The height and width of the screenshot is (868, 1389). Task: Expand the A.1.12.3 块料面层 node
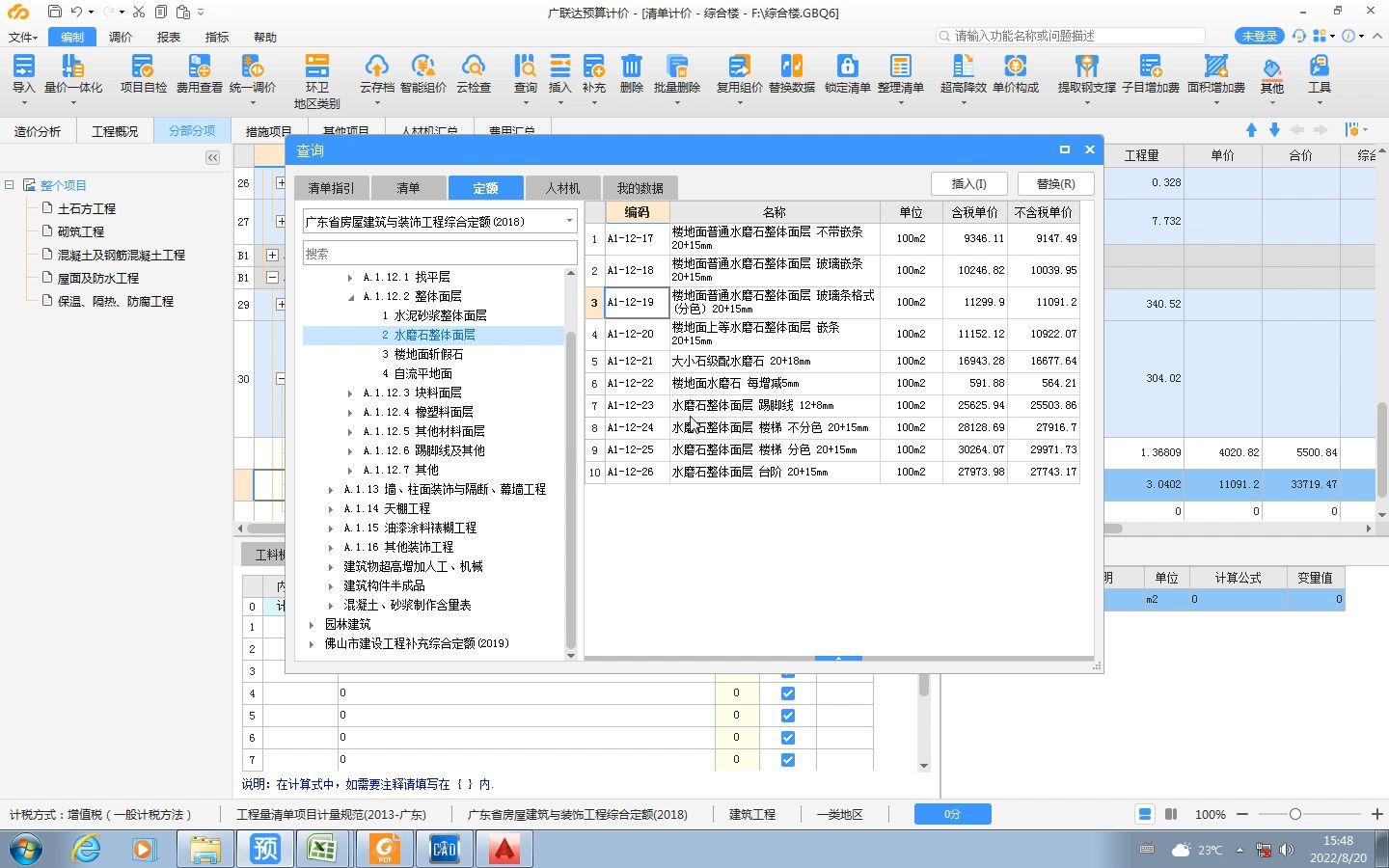click(350, 393)
